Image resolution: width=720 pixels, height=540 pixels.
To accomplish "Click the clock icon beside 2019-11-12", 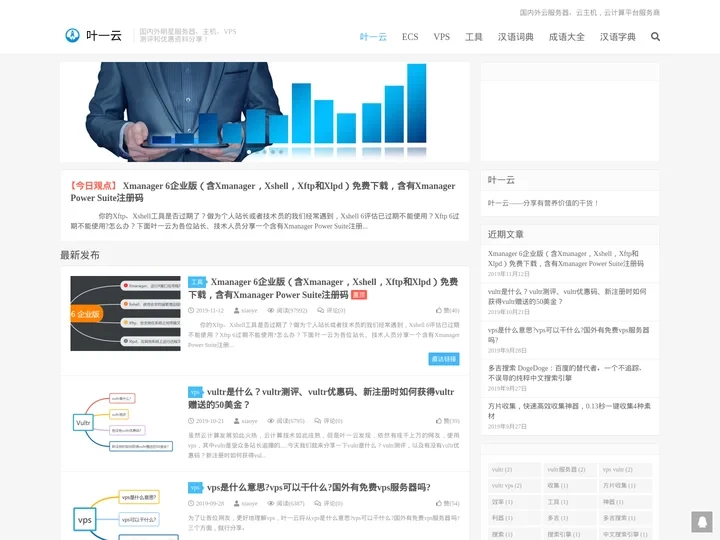I will (x=191, y=310).
